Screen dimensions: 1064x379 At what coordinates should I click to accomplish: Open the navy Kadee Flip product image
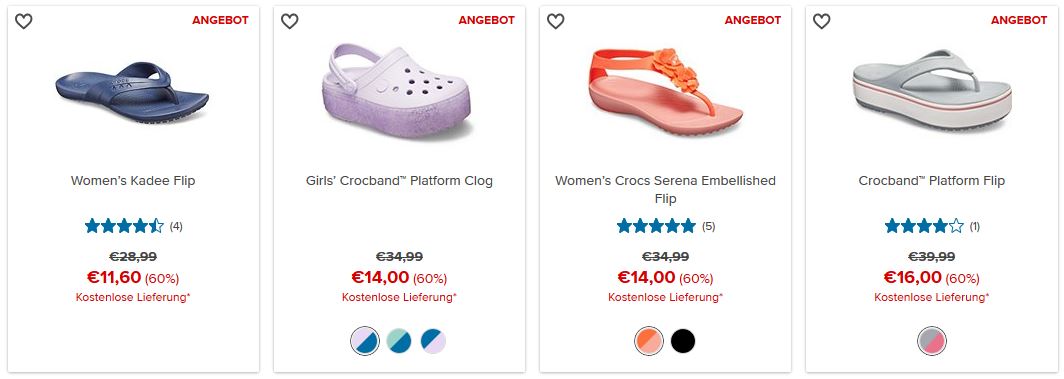pos(132,93)
